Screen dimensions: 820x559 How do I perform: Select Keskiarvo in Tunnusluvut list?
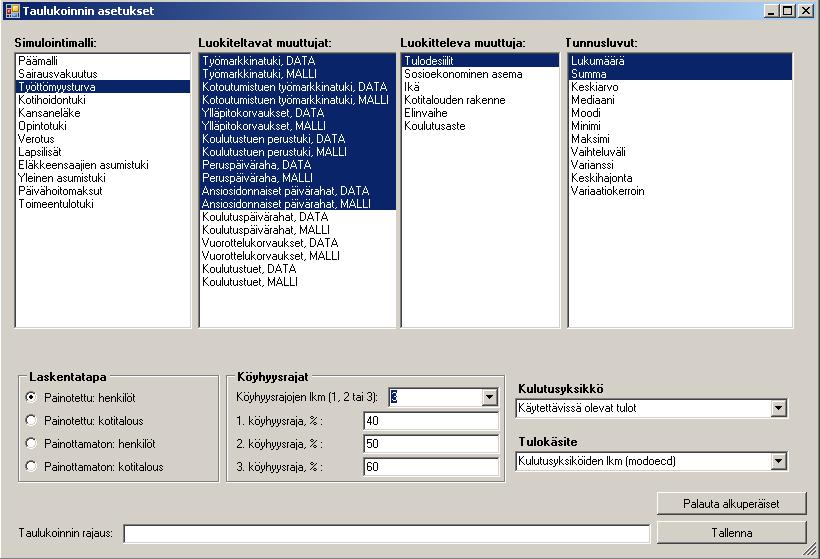680,87
